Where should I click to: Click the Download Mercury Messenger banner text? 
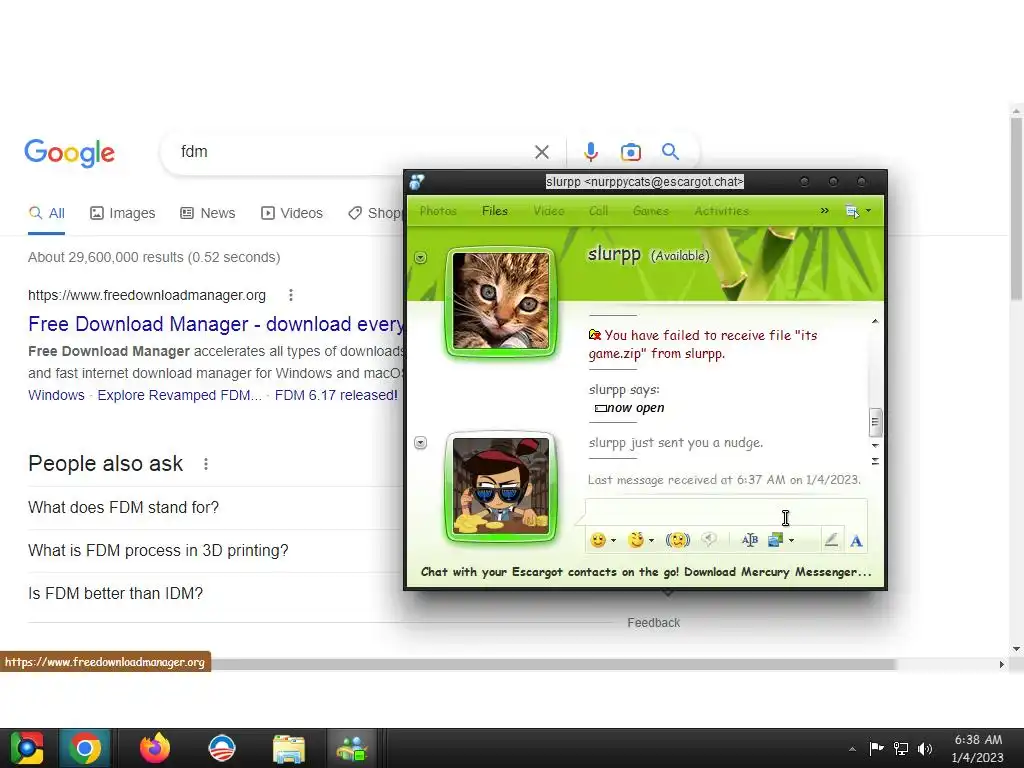(646, 572)
